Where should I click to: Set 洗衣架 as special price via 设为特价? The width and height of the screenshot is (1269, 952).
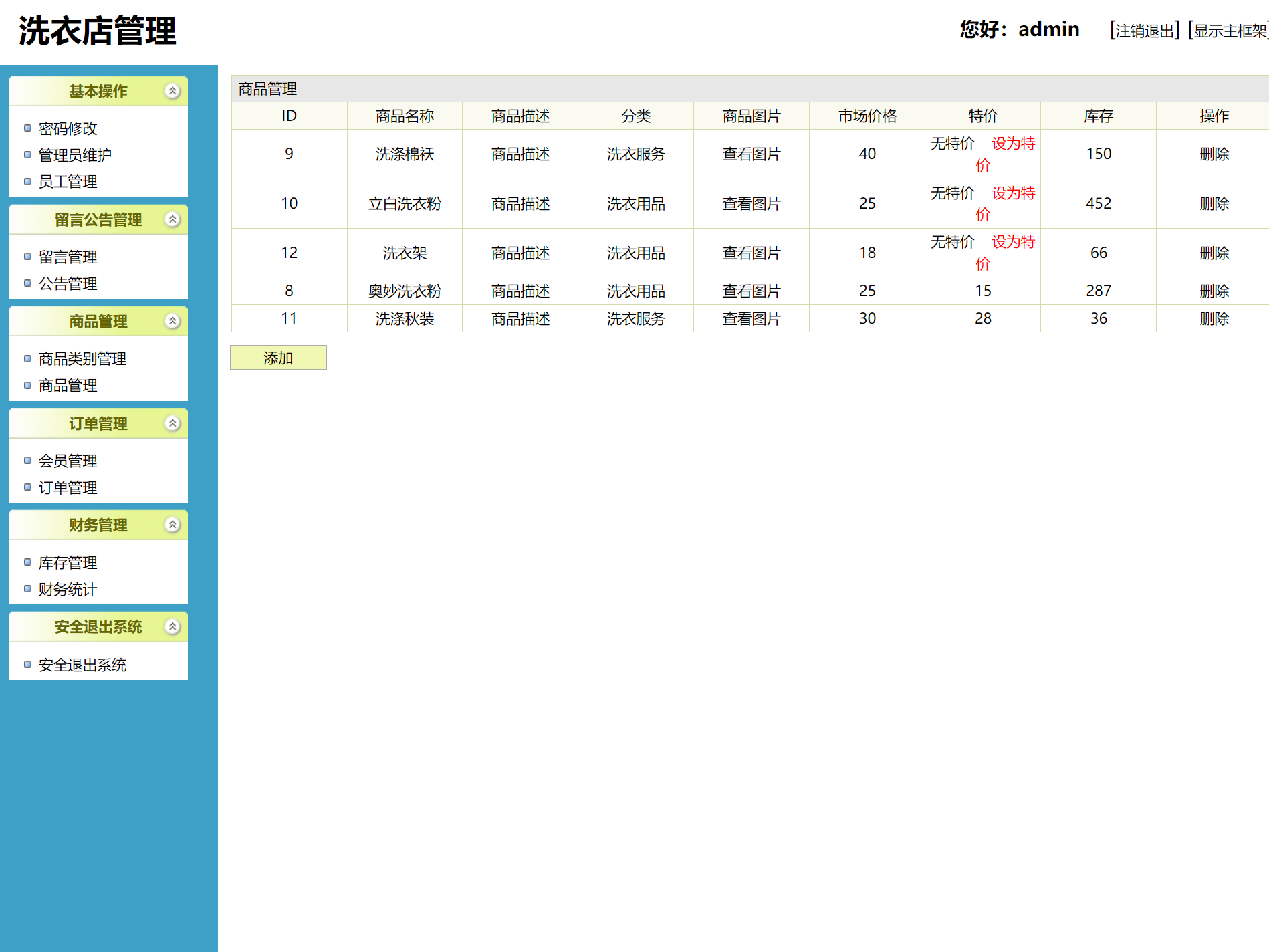(1006, 253)
